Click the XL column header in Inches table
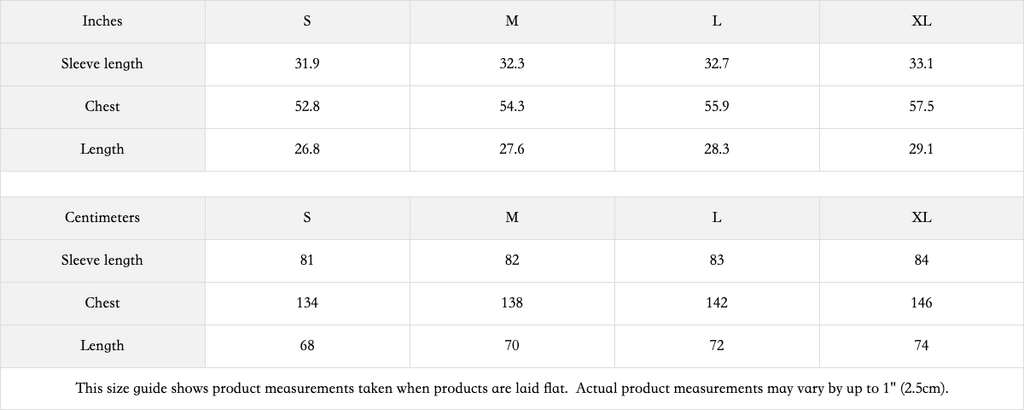Screen dimensions: 1024x410 point(921,21)
